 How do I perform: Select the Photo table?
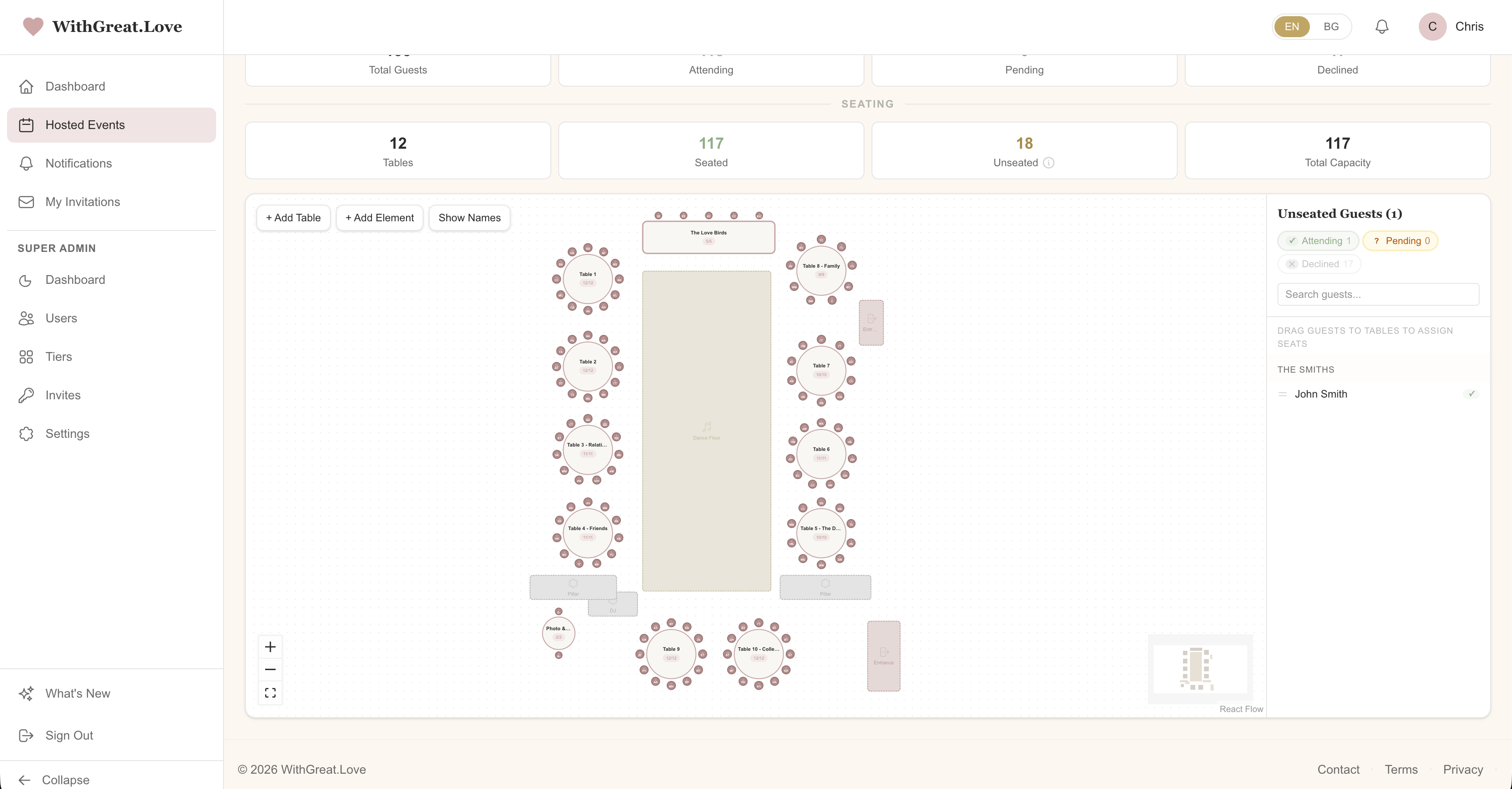pyautogui.click(x=558, y=633)
